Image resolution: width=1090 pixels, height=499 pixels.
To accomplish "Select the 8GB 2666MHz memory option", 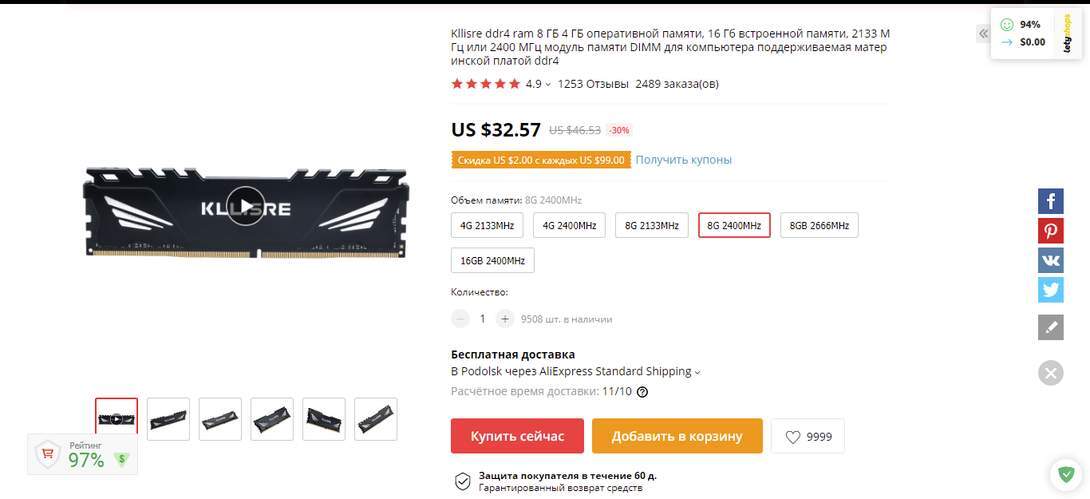I will (x=819, y=225).
